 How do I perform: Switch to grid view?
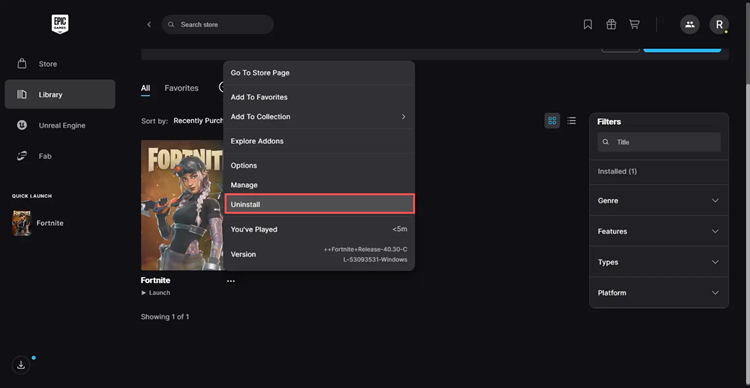(552, 121)
